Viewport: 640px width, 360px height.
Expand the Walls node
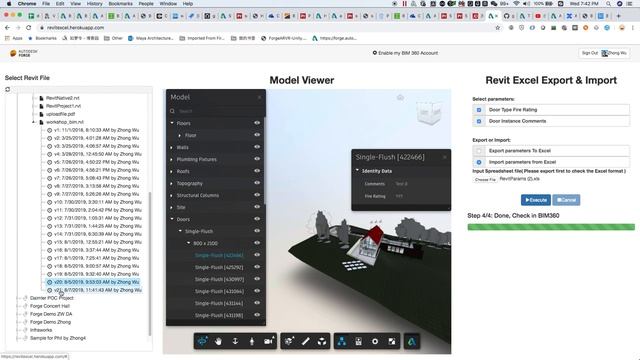click(x=172, y=147)
